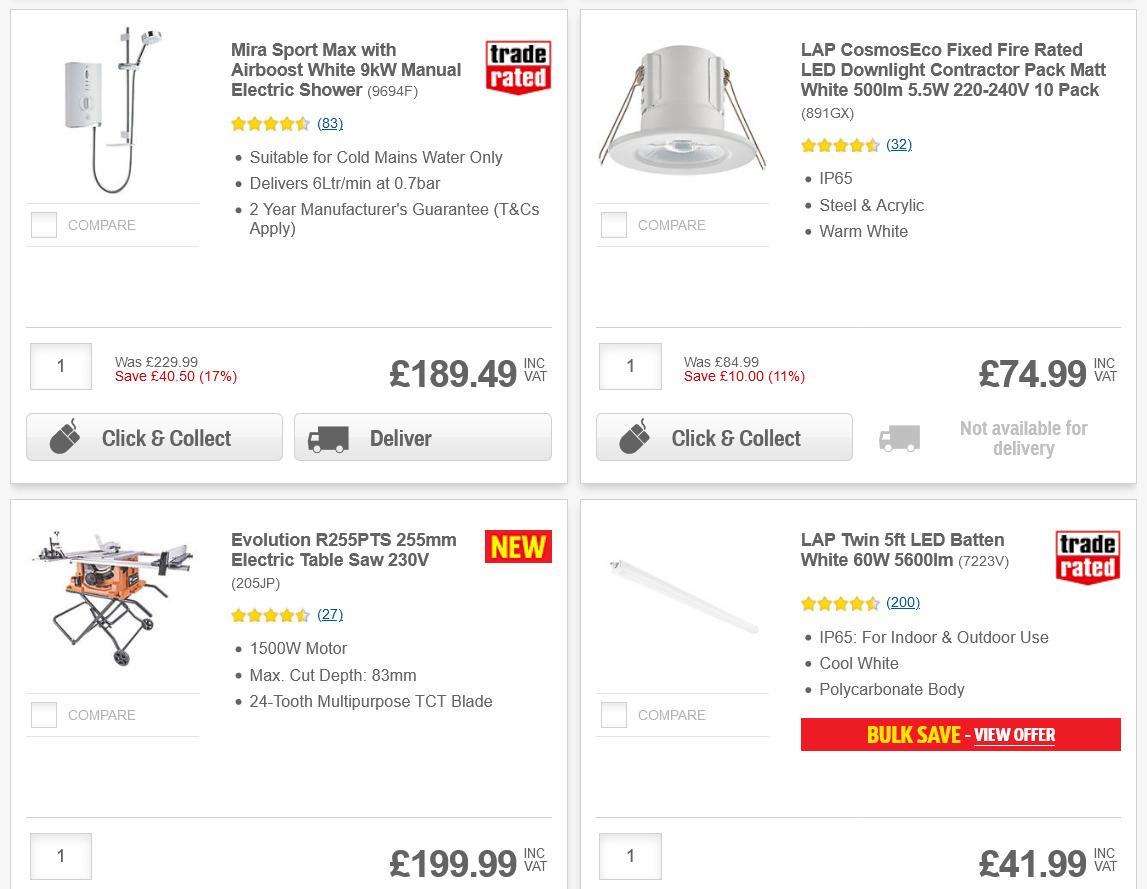Viewport: 1147px width, 889px height.
Task: Open the (83) reviews for Mira shower
Action: click(x=330, y=124)
